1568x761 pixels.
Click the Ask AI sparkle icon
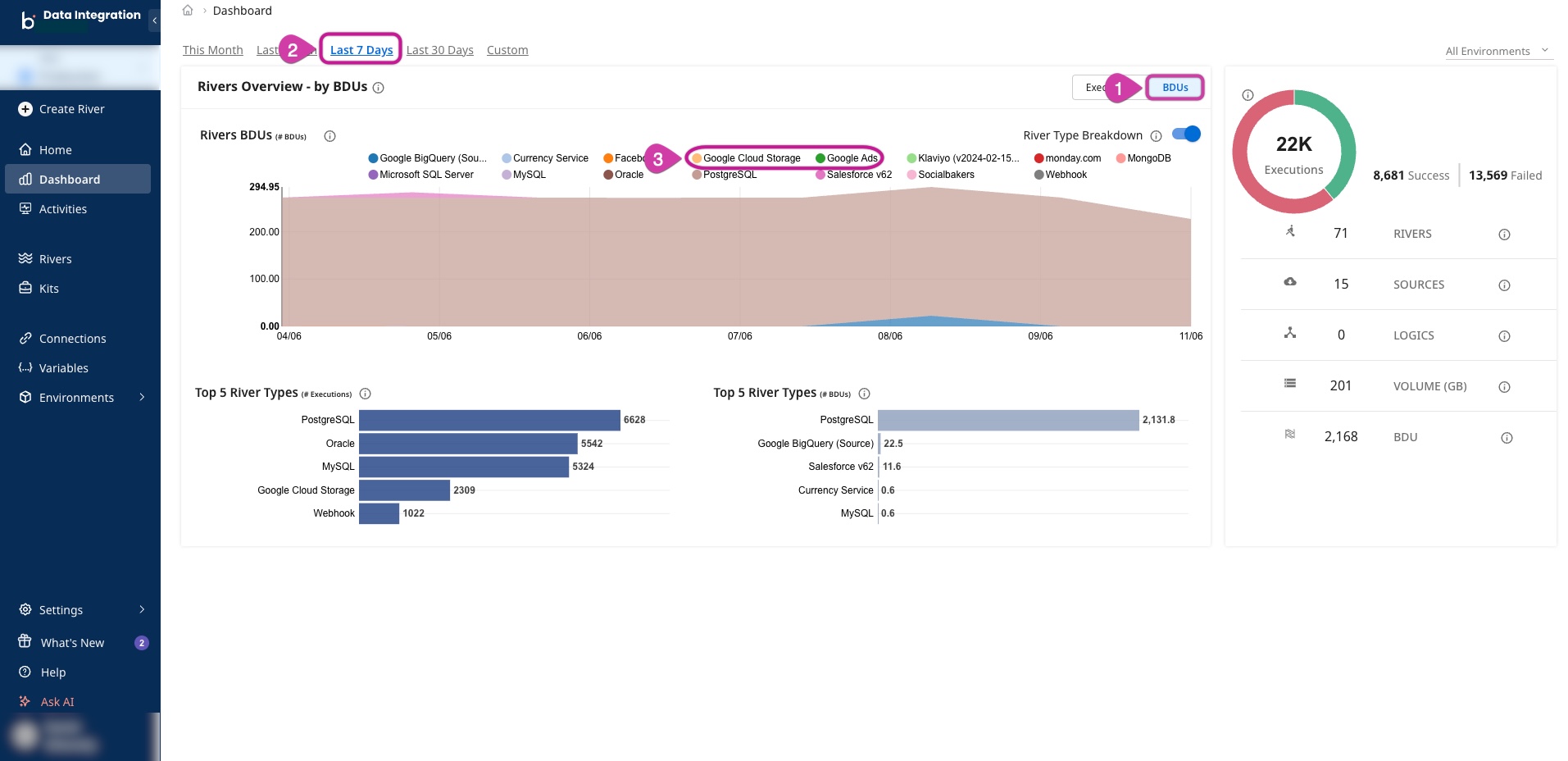point(25,702)
